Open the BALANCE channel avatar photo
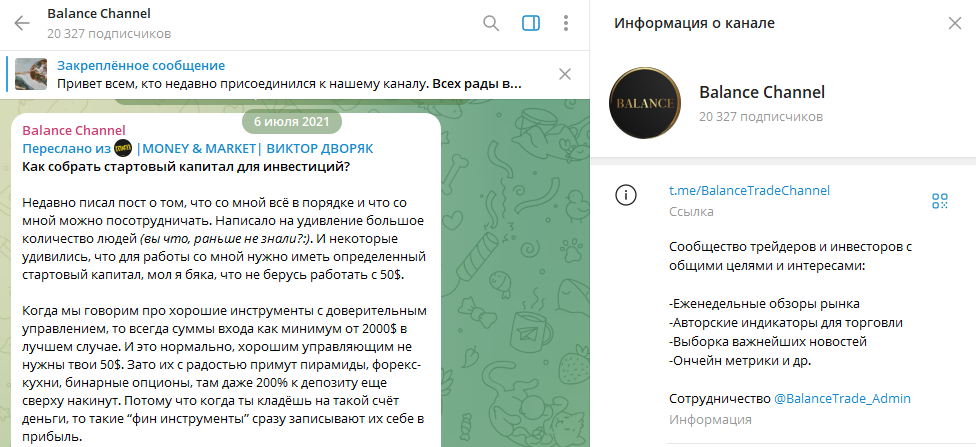 pos(644,103)
